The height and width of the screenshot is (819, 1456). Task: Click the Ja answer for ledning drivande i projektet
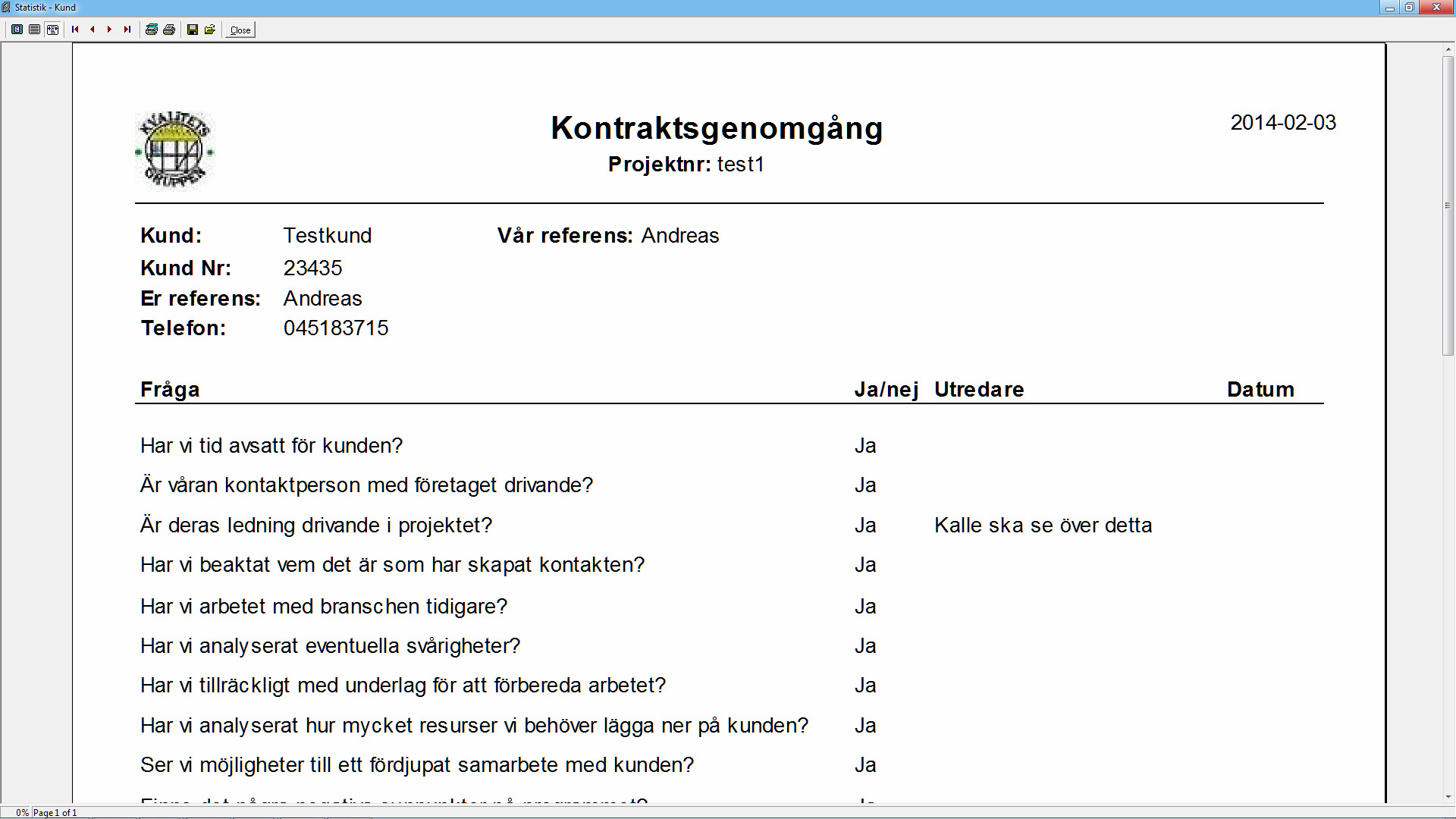pyautogui.click(x=865, y=526)
